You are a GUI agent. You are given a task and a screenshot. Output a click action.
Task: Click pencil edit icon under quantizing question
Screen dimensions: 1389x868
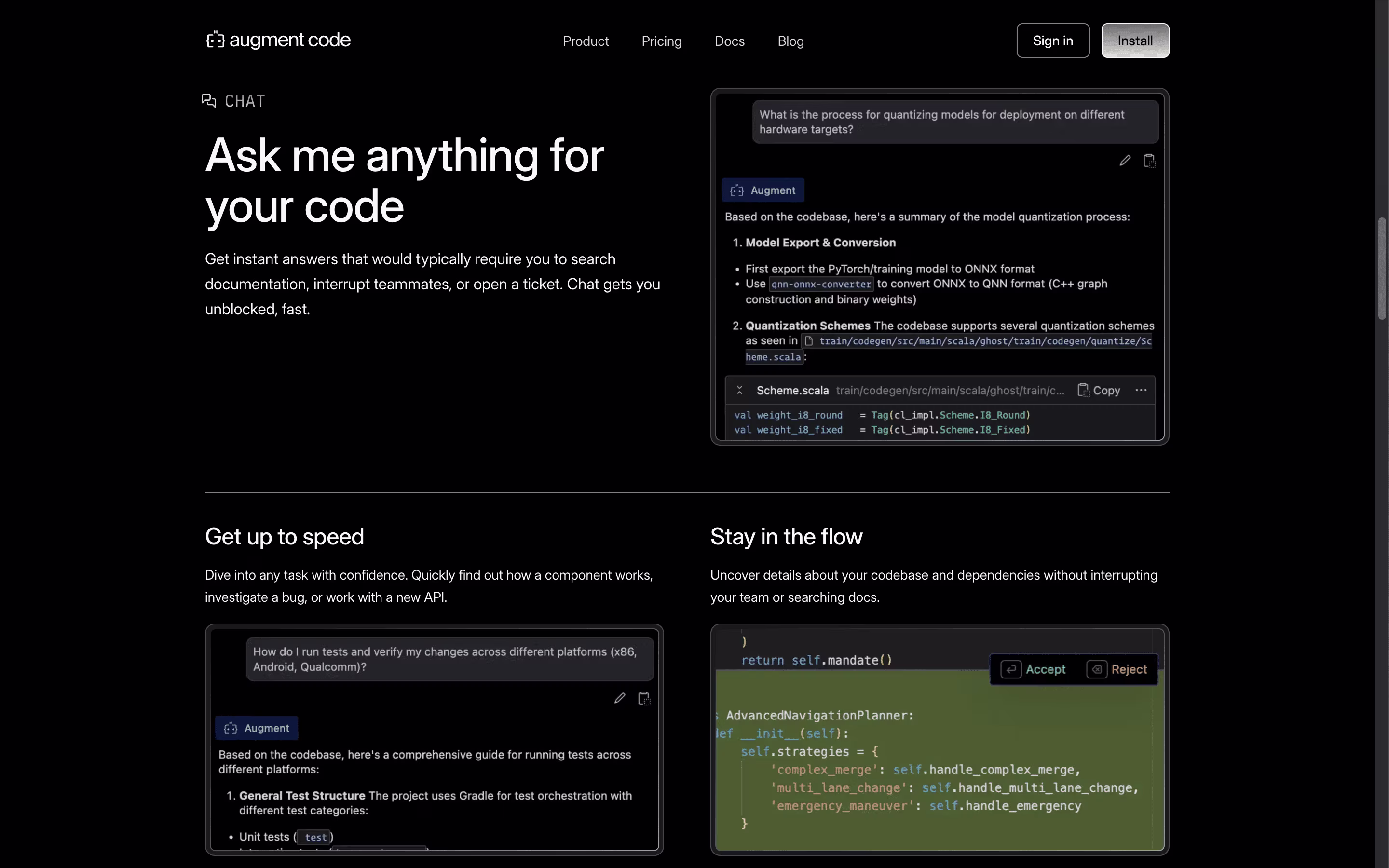coord(1125,161)
